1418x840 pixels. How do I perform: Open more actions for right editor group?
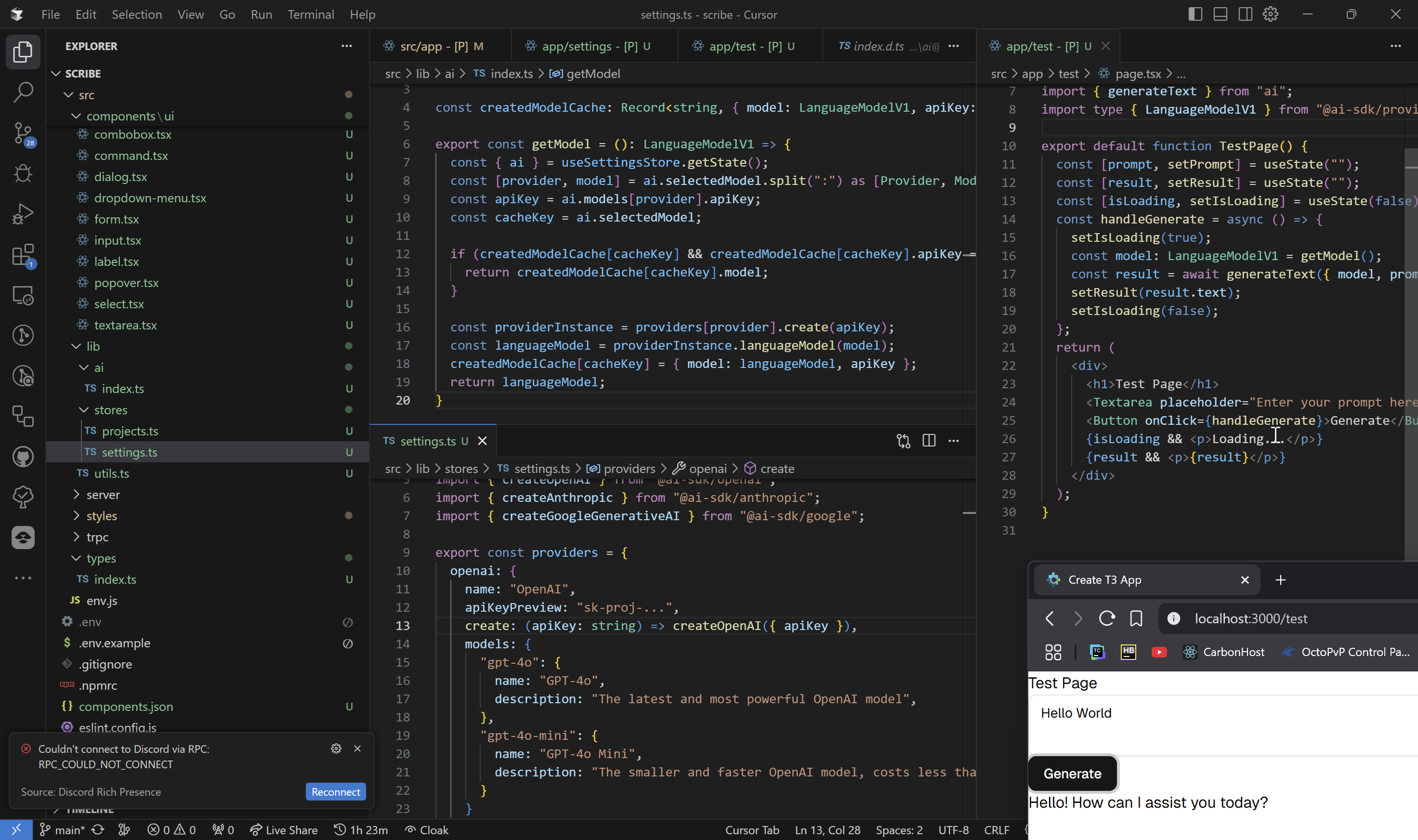1395,46
